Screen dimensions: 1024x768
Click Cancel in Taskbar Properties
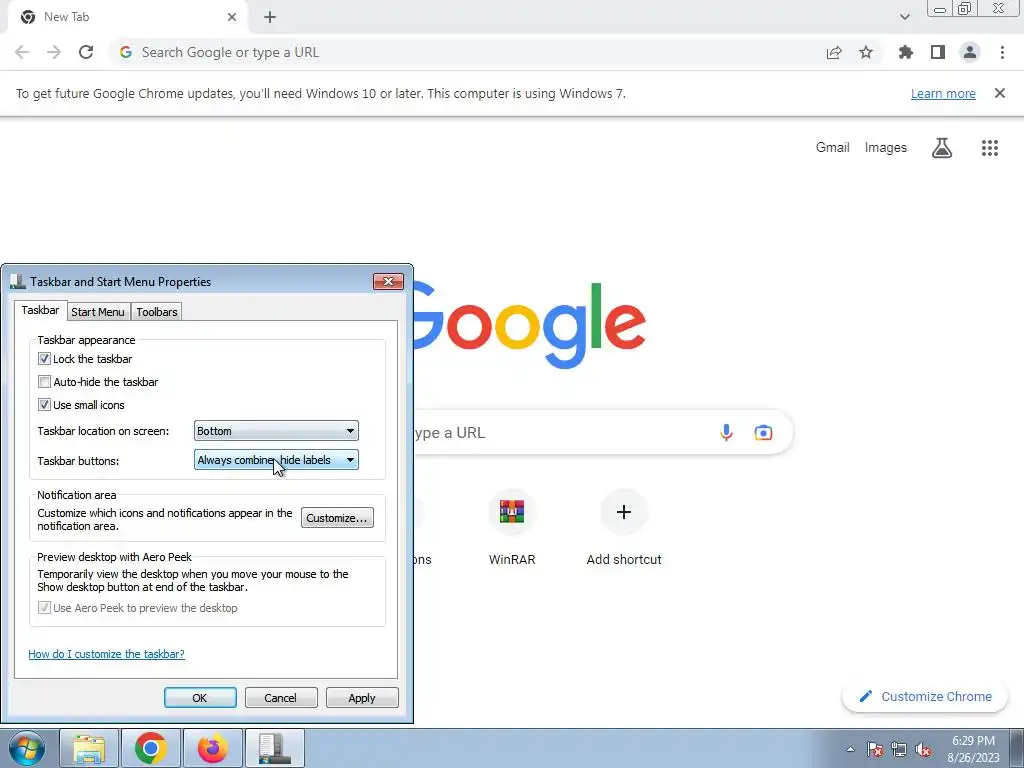pos(281,697)
